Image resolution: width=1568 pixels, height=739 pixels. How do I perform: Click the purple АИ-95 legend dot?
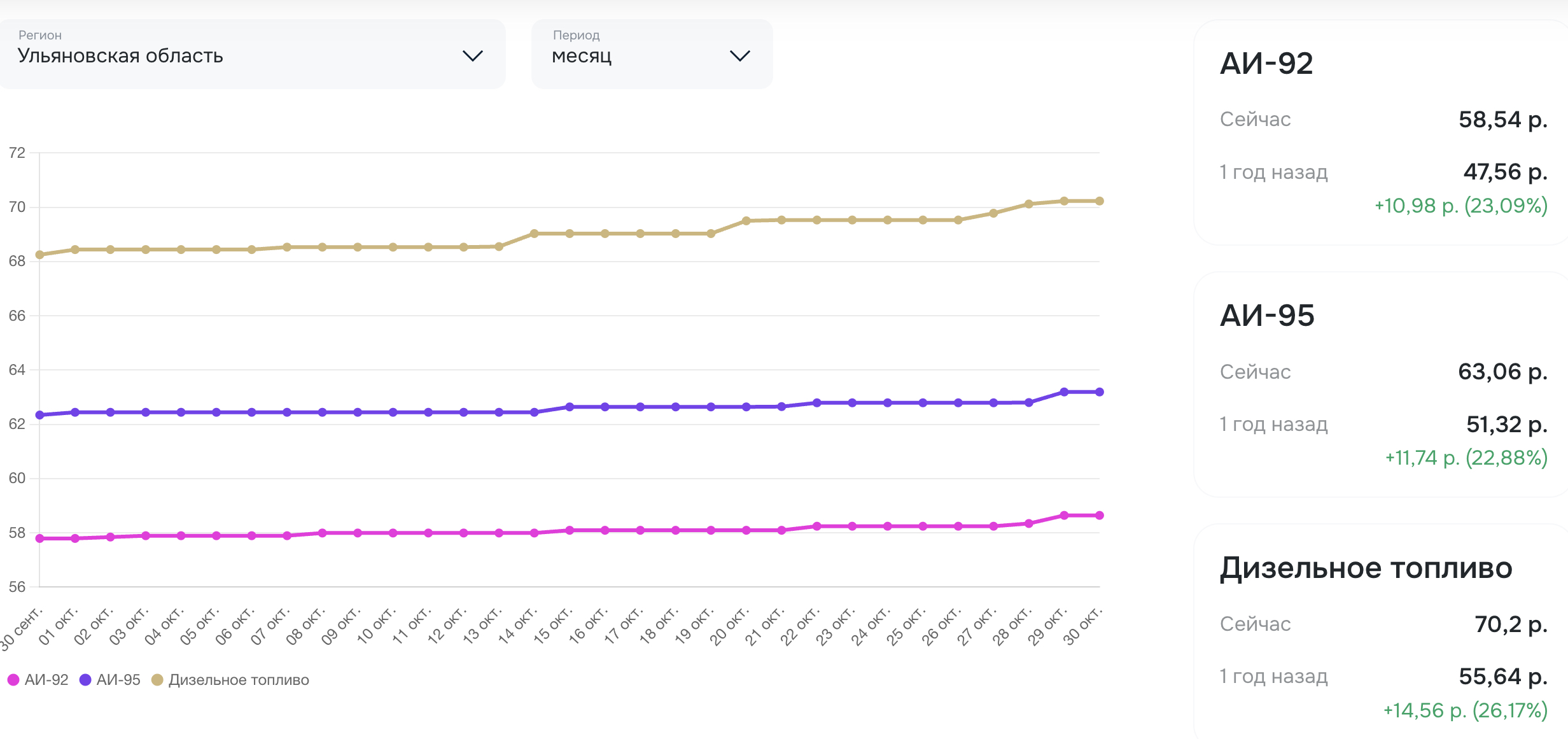pyautogui.click(x=85, y=680)
